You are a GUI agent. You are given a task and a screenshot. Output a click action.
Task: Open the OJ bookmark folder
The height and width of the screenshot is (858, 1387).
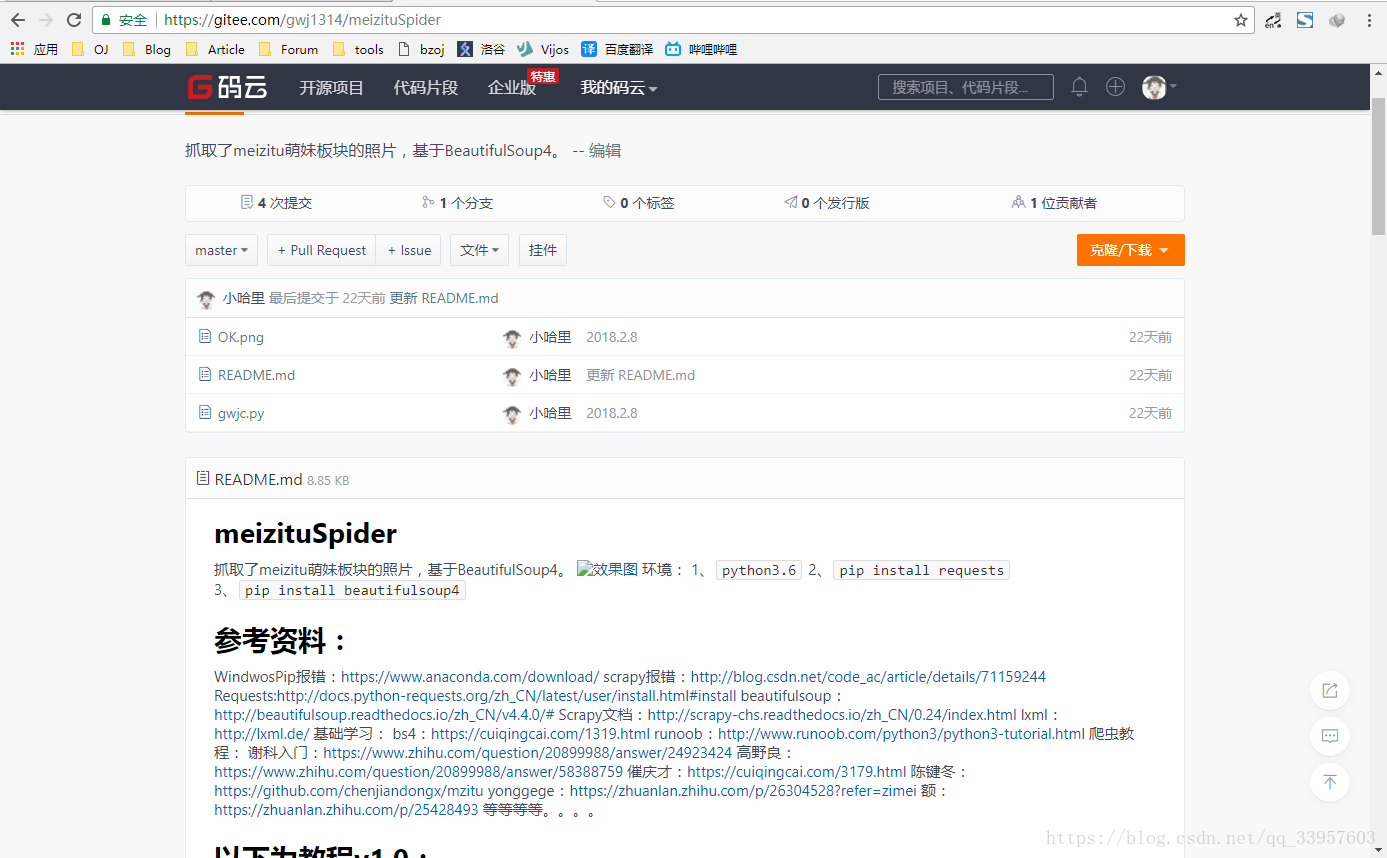(90, 49)
